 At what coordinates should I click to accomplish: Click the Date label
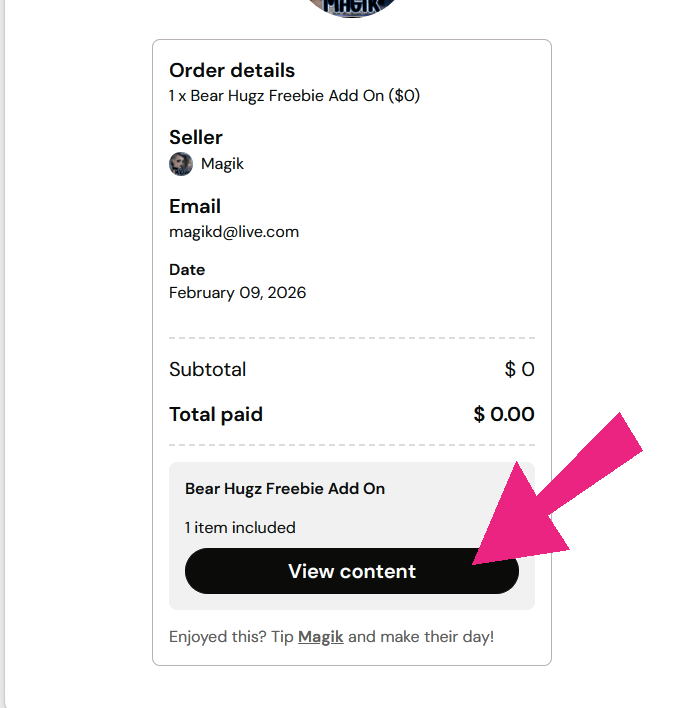pos(187,269)
